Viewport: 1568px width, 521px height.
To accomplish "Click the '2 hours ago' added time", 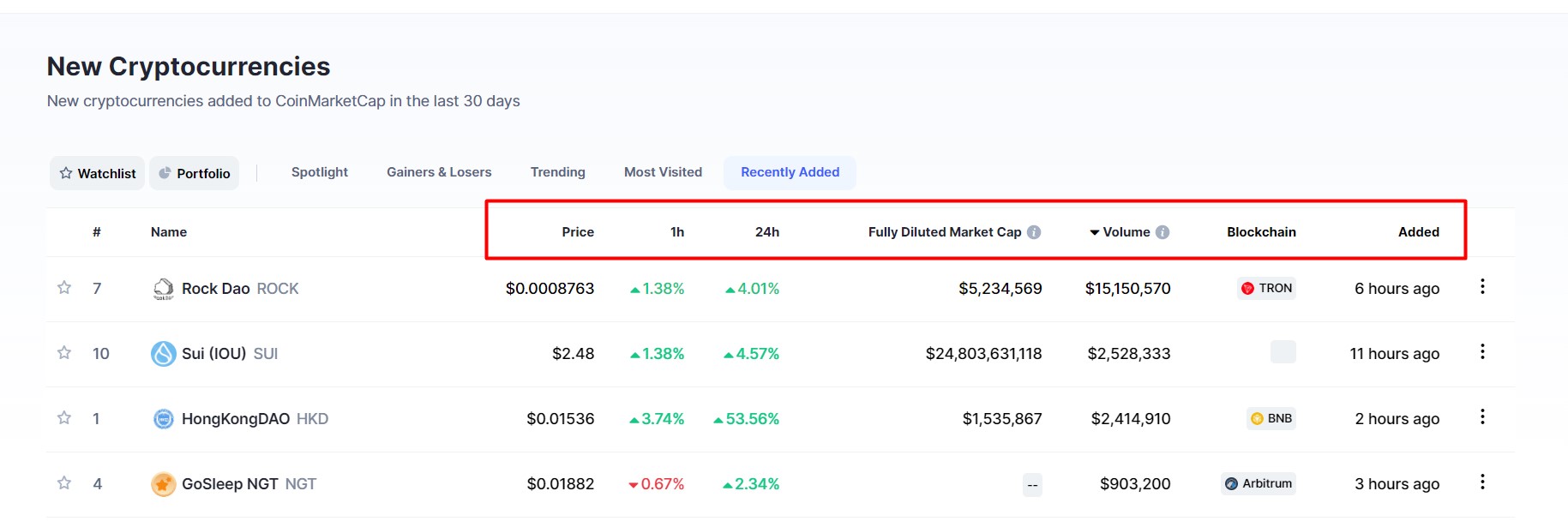I will pos(1397,419).
